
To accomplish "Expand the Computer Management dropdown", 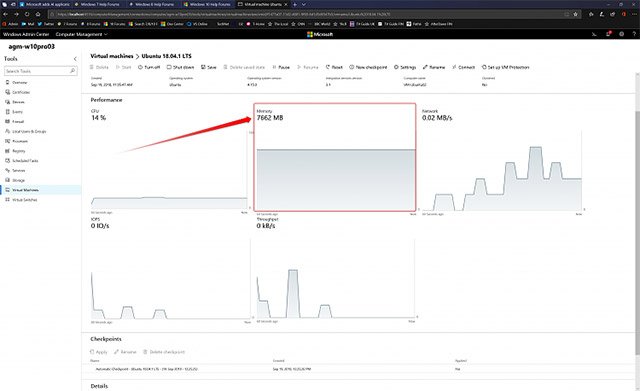I will pyautogui.click(x=81, y=34).
